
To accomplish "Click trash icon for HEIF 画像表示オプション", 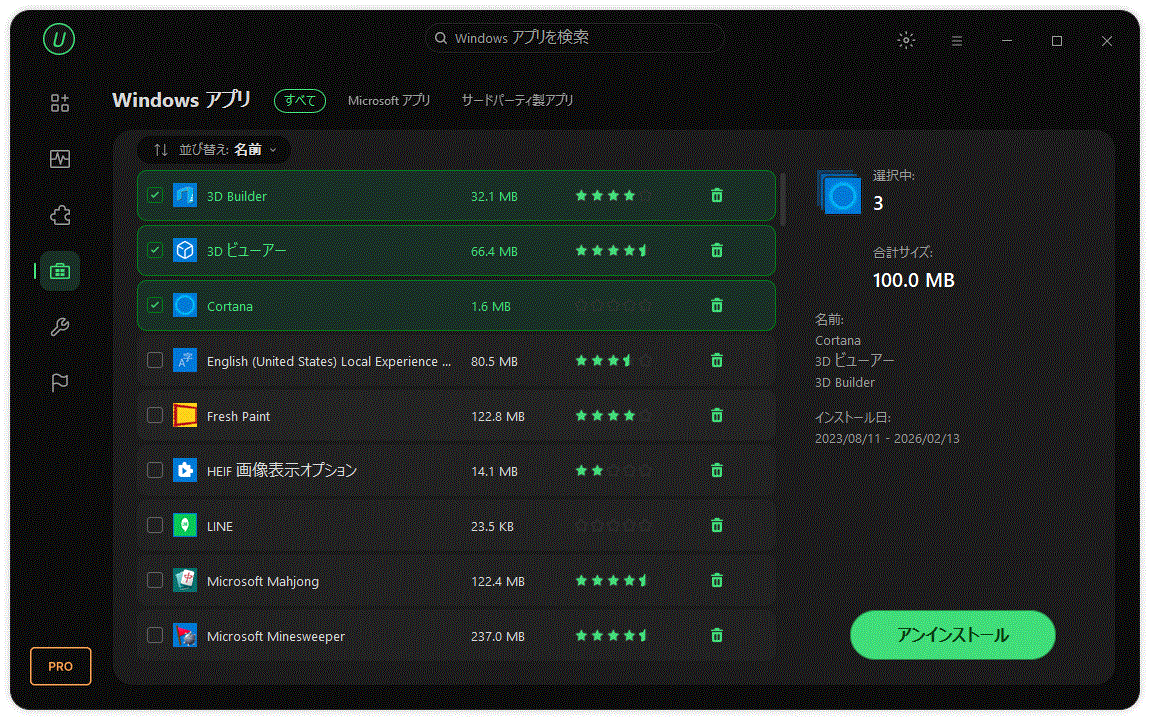I will click(x=717, y=471).
